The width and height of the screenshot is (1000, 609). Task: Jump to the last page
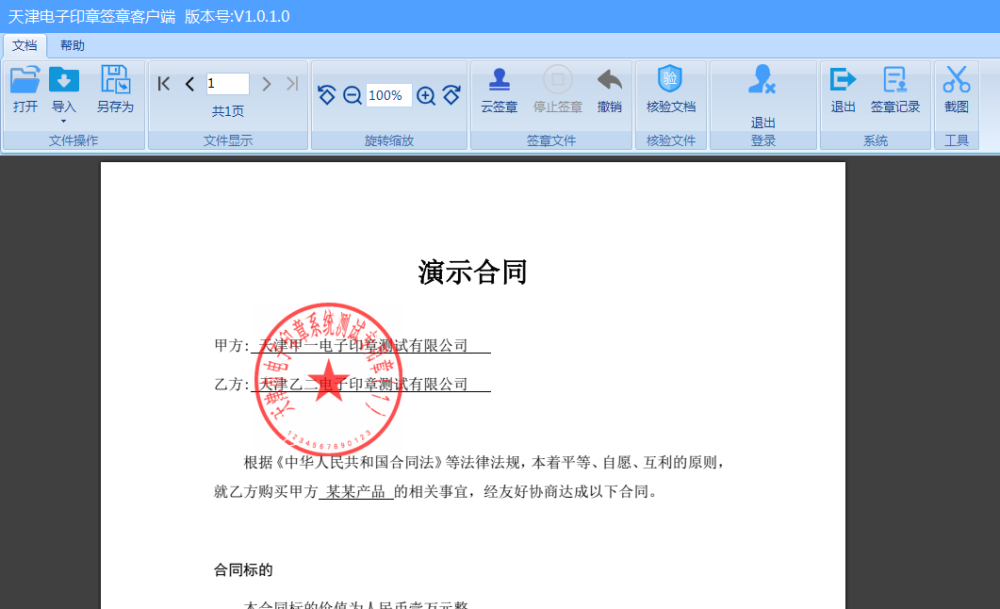pyautogui.click(x=291, y=83)
